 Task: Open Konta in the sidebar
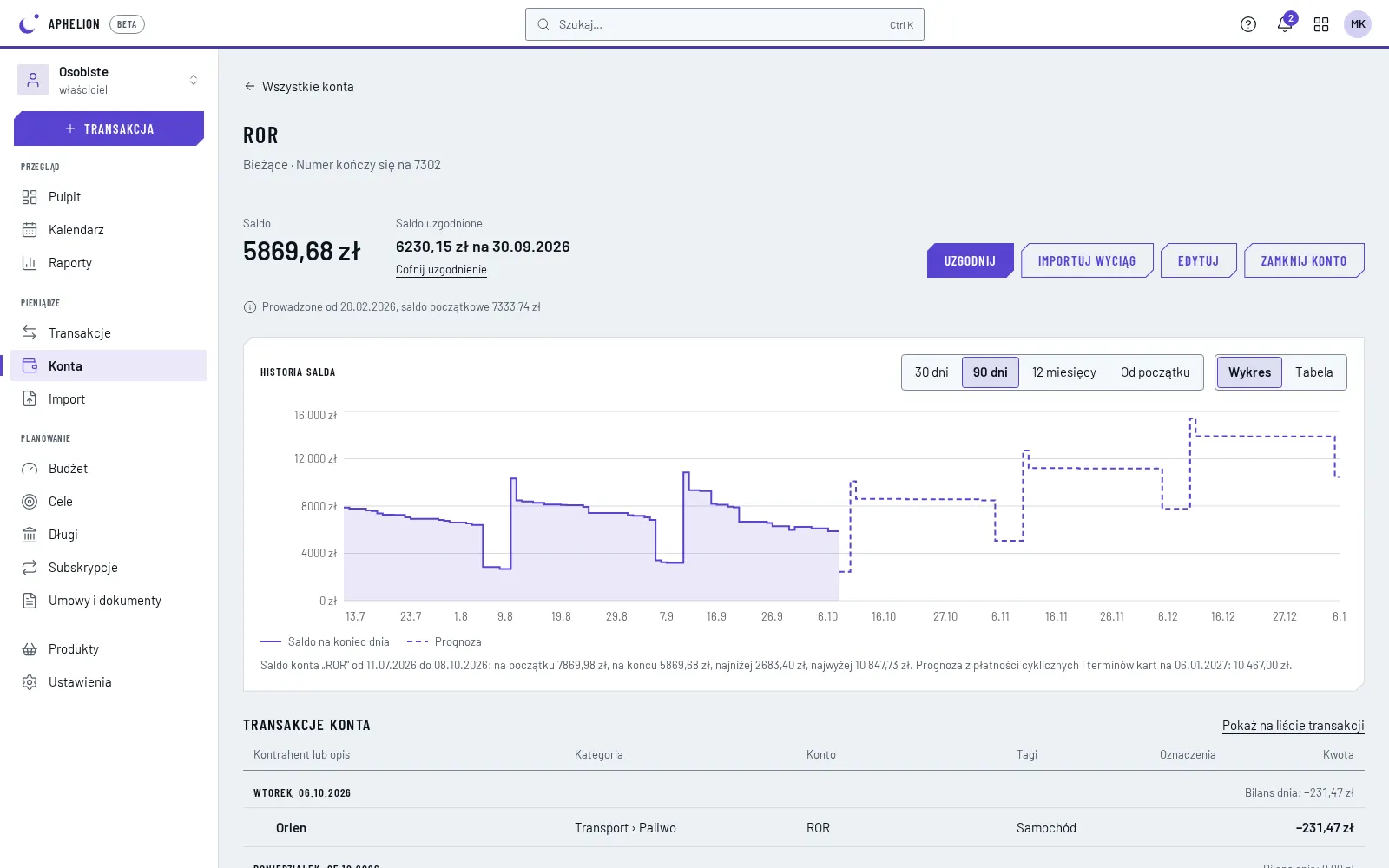109,366
